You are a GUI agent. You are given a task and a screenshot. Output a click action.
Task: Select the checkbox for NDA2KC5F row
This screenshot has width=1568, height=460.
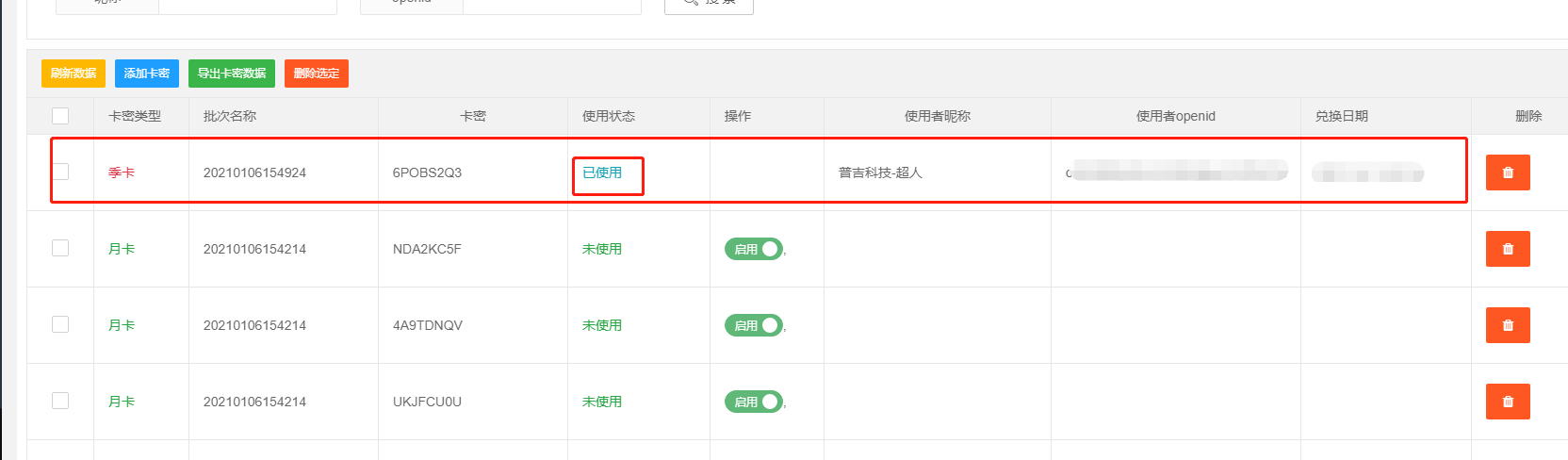click(60, 248)
